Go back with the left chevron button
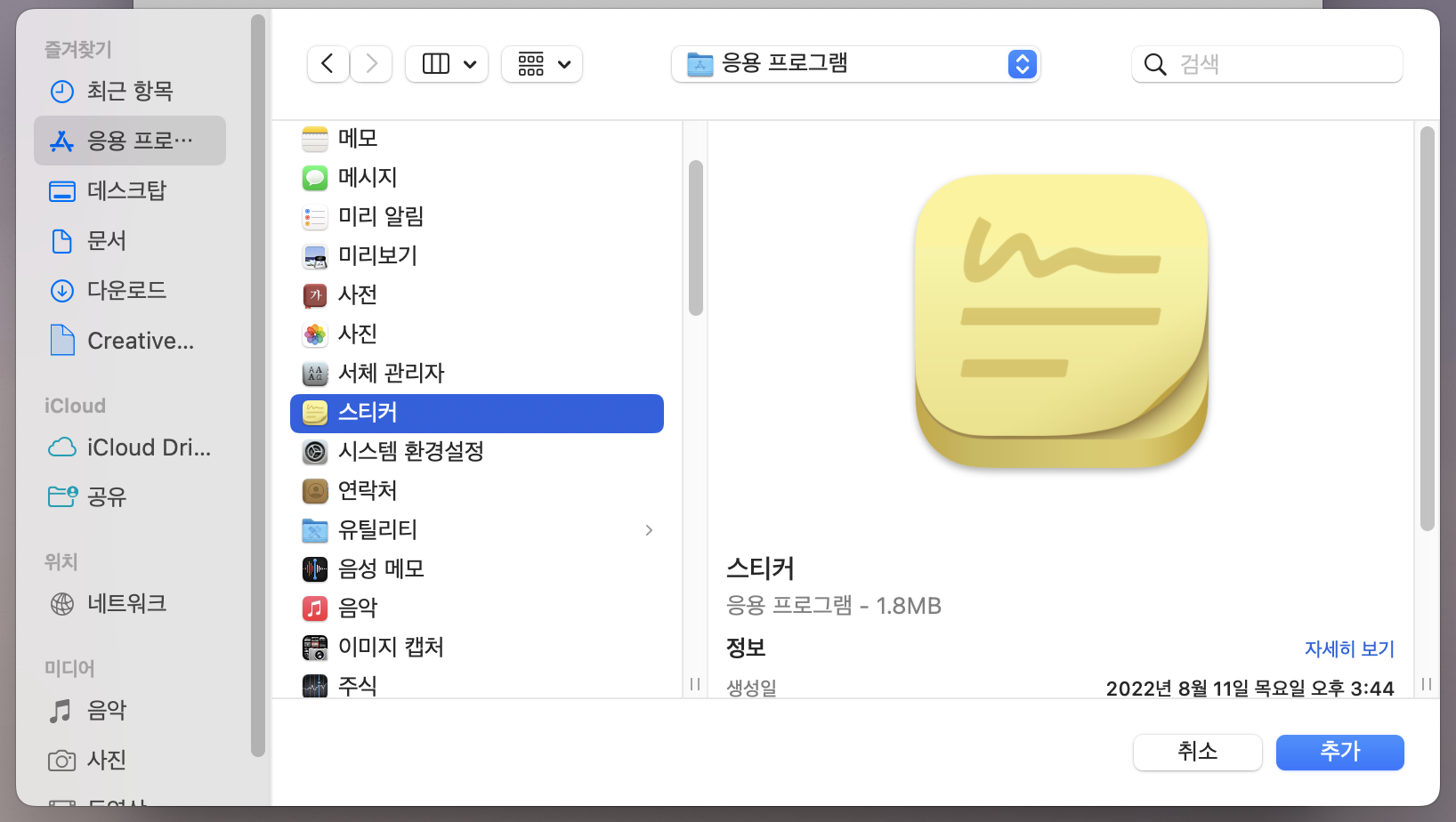The width and height of the screenshot is (1456, 822). 328,64
